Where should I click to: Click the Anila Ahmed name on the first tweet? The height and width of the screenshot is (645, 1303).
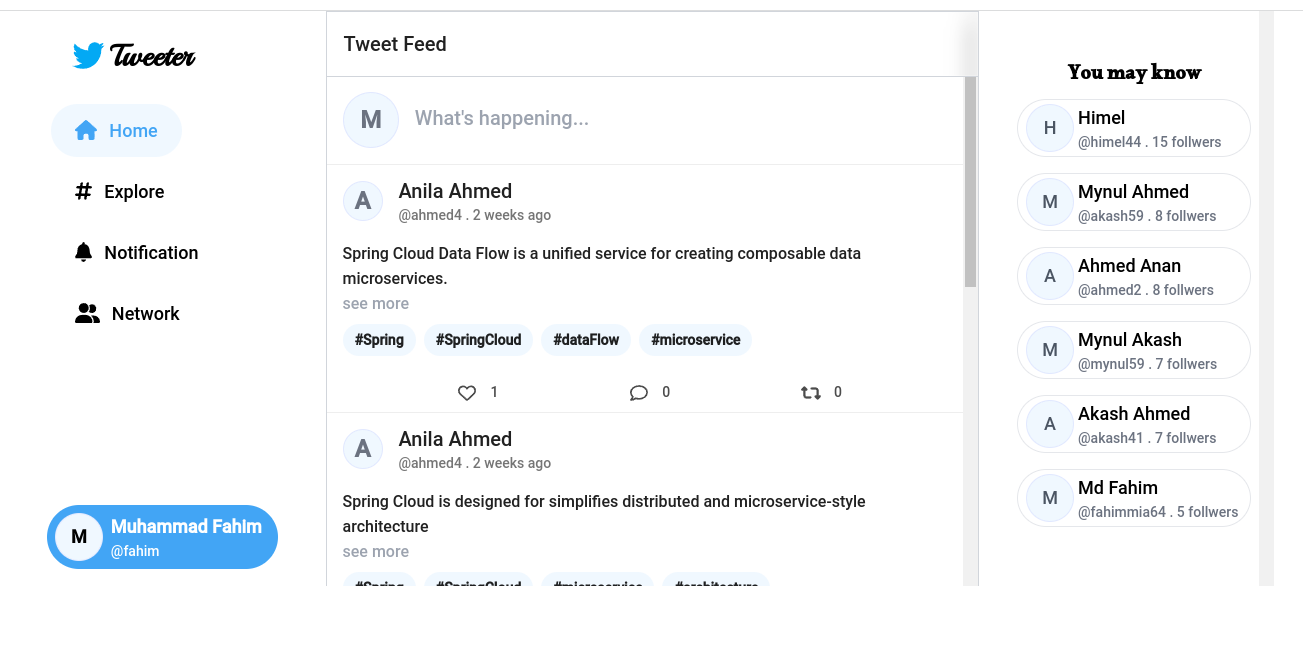point(455,191)
